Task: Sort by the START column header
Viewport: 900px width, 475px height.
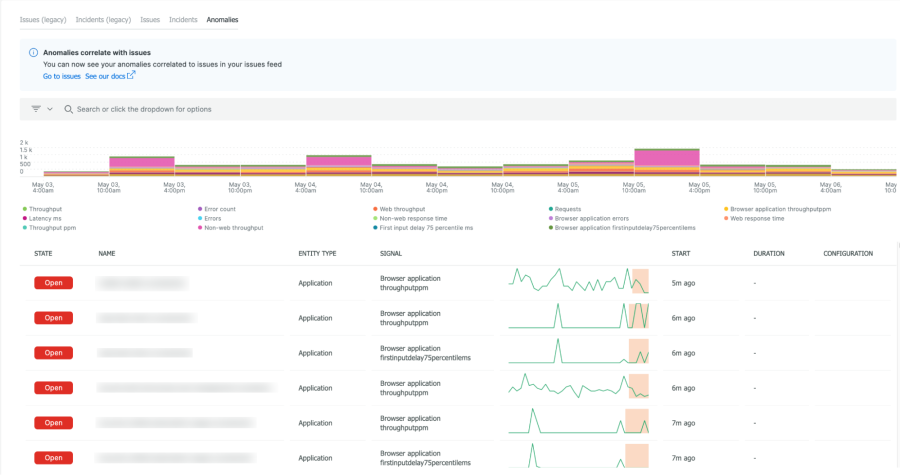Action: tap(682, 253)
